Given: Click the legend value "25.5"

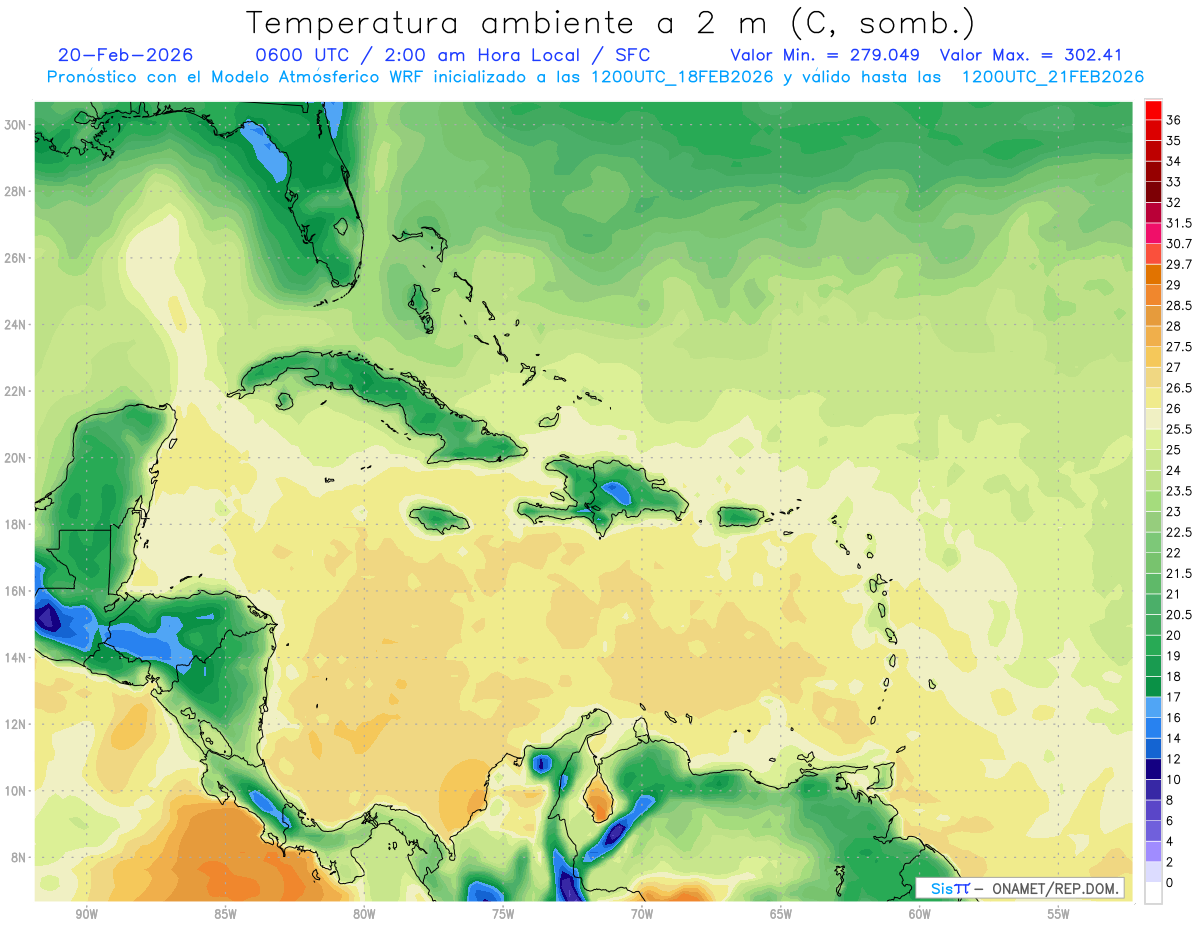Looking at the screenshot, I should click(x=1179, y=429).
